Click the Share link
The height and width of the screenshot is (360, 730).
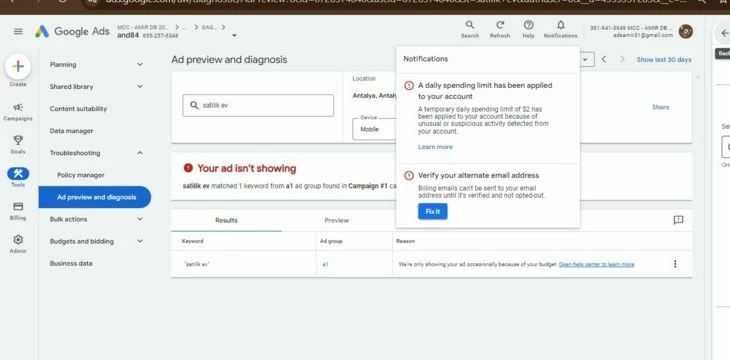pyautogui.click(x=660, y=107)
